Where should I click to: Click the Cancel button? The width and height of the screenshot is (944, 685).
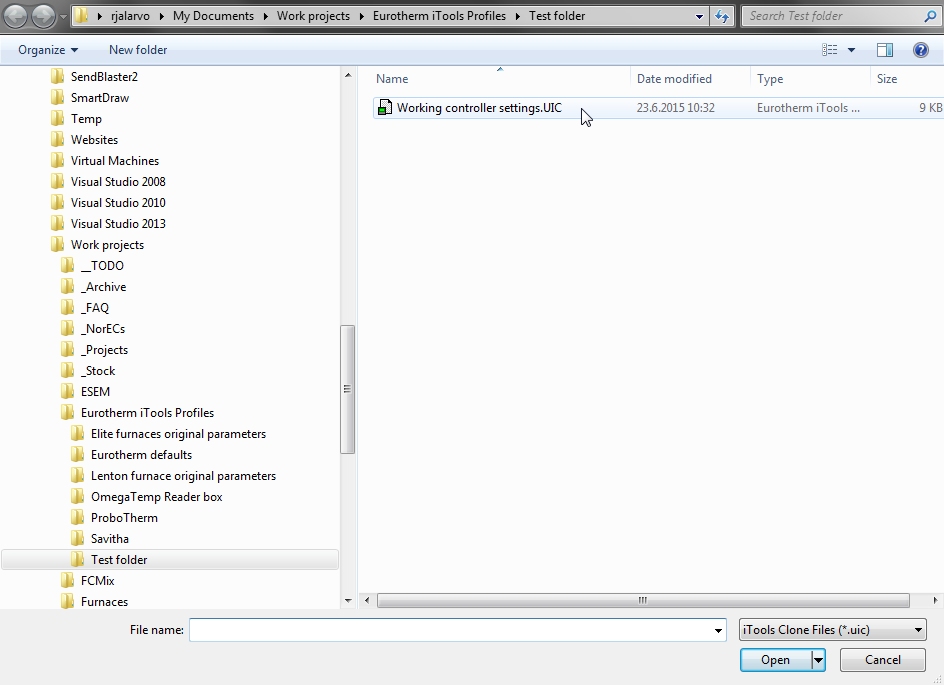point(883,660)
